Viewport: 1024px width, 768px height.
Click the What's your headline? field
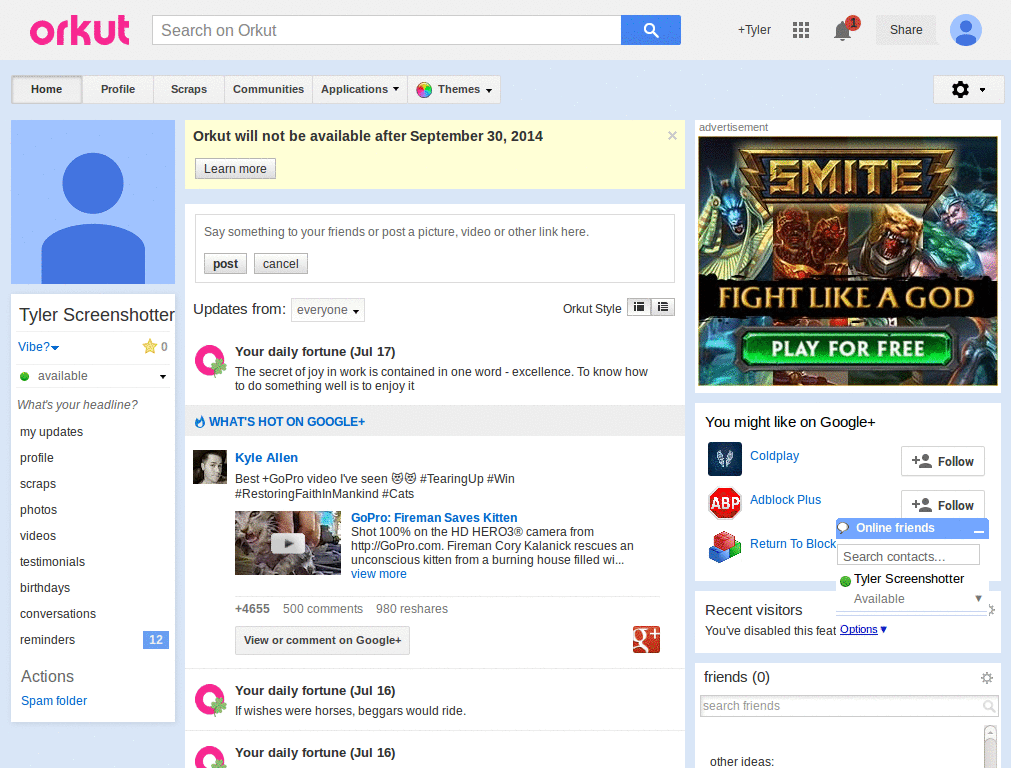point(78,405)
